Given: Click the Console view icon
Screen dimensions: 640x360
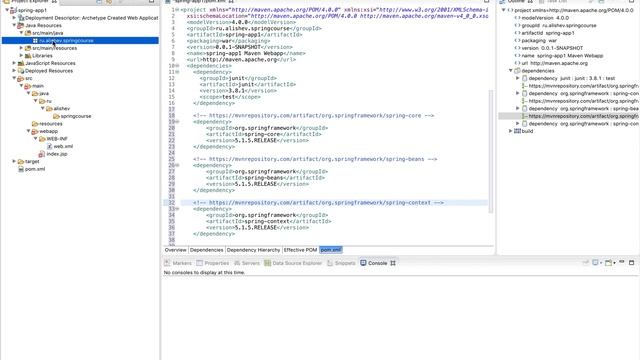Looking at the screenshot, I should (x=363, y=263).
